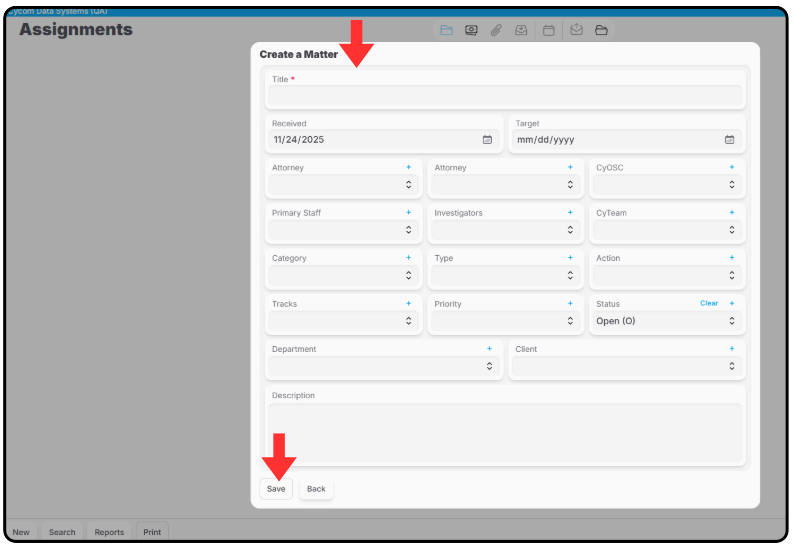Expand the Investigators dropdown
794x546 pixels.
pyautogui.click(x=505, y=230)
